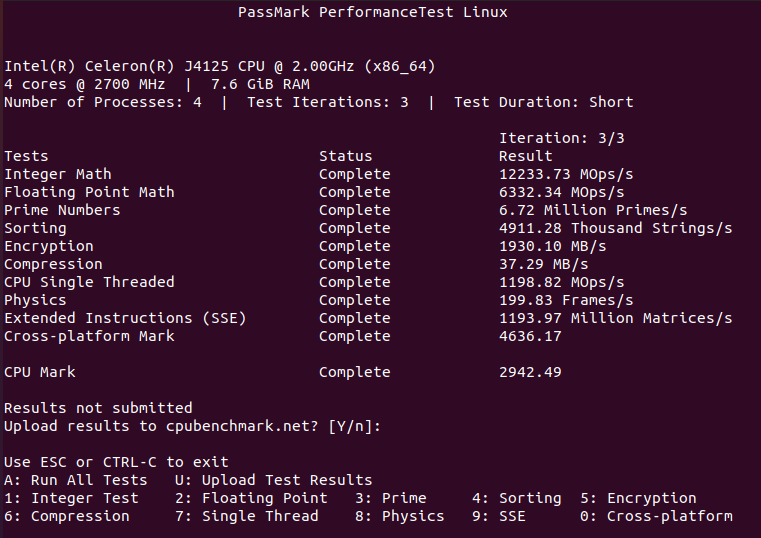Screen dimensions: 761x538
Task: Click the Iteration: 3/3 indicator
Action: 562,138
